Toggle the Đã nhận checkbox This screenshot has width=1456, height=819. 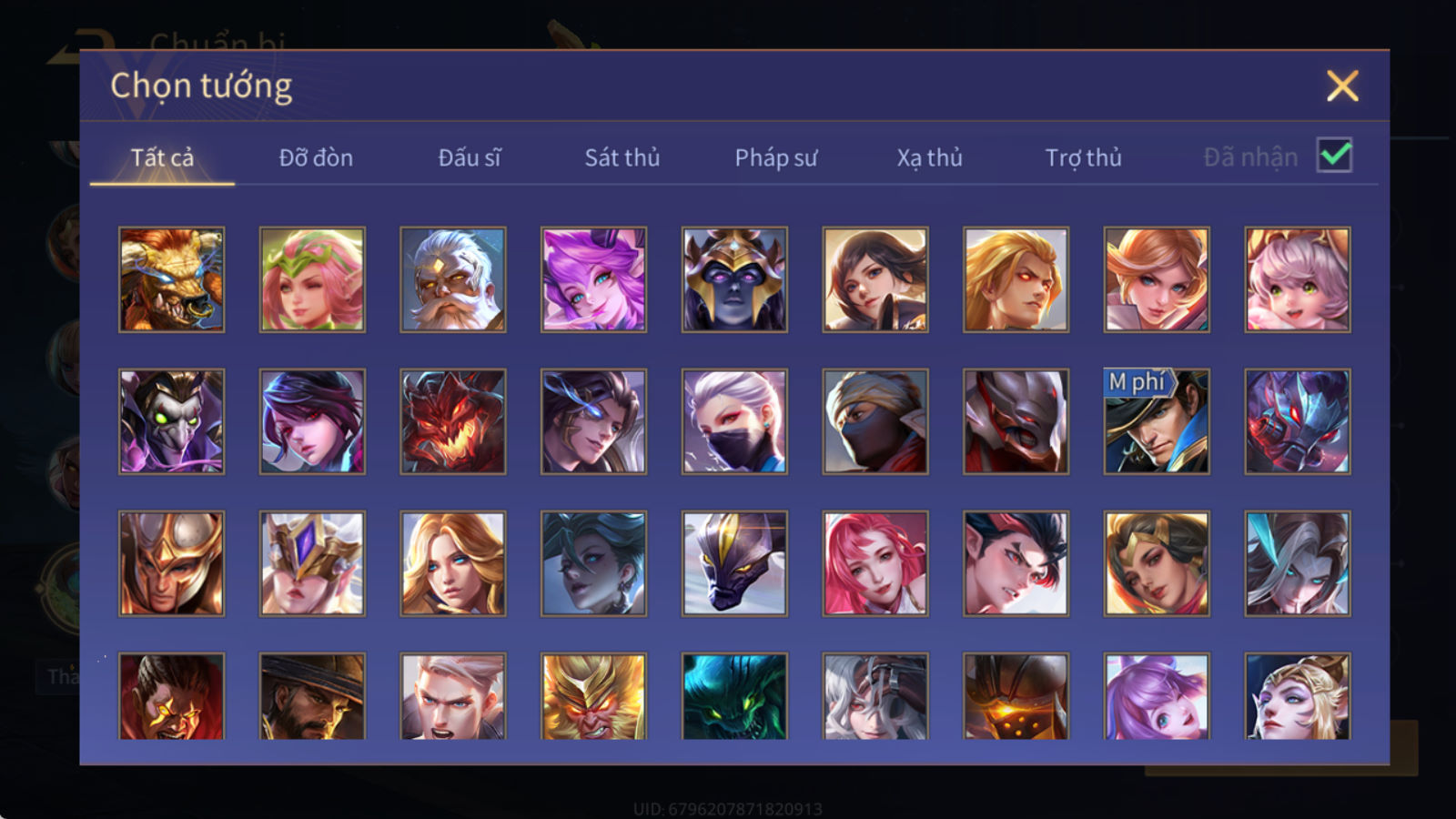[x=1334, y=156]
